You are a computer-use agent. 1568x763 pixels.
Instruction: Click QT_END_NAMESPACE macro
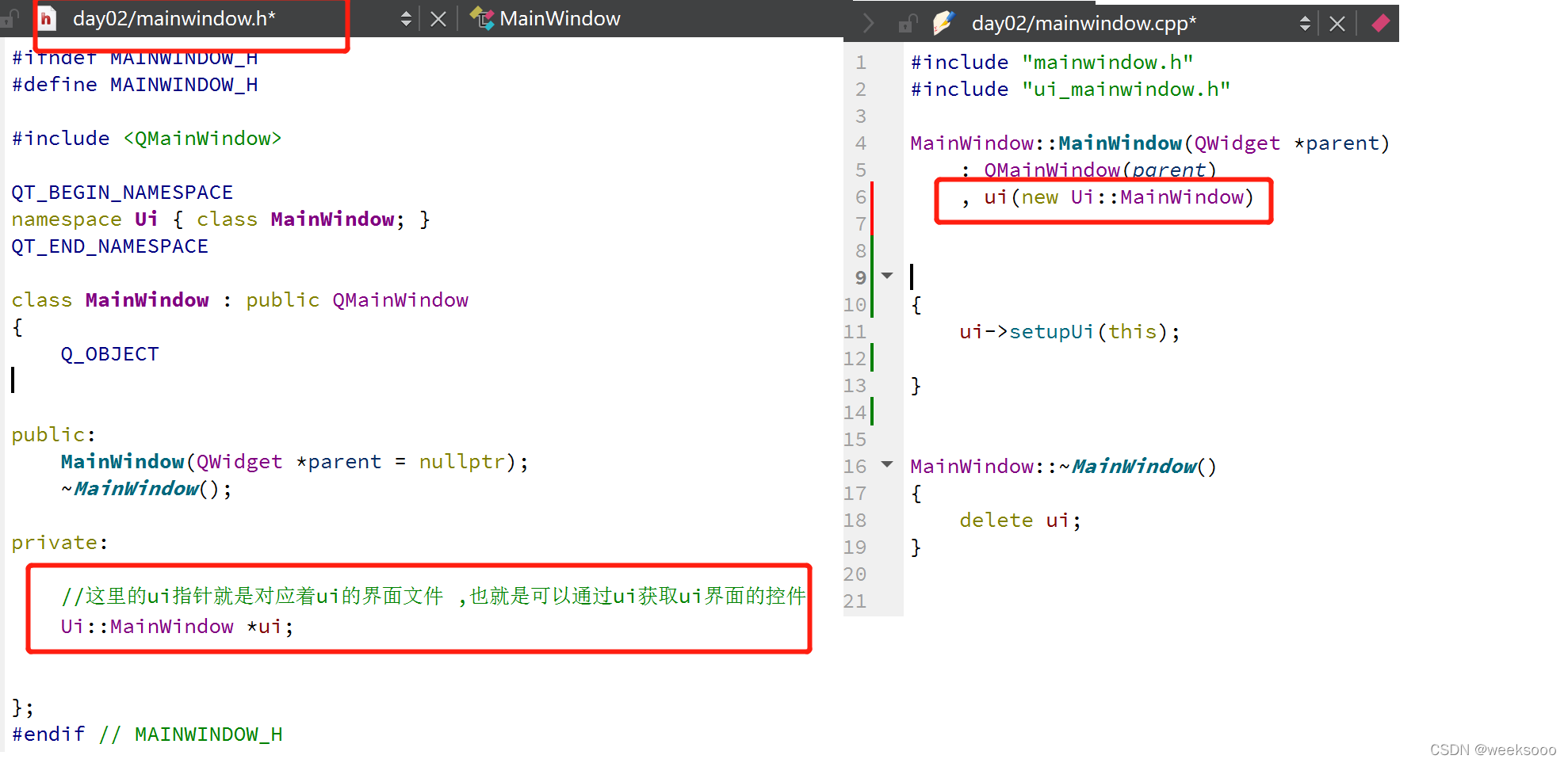coord(109,246)
